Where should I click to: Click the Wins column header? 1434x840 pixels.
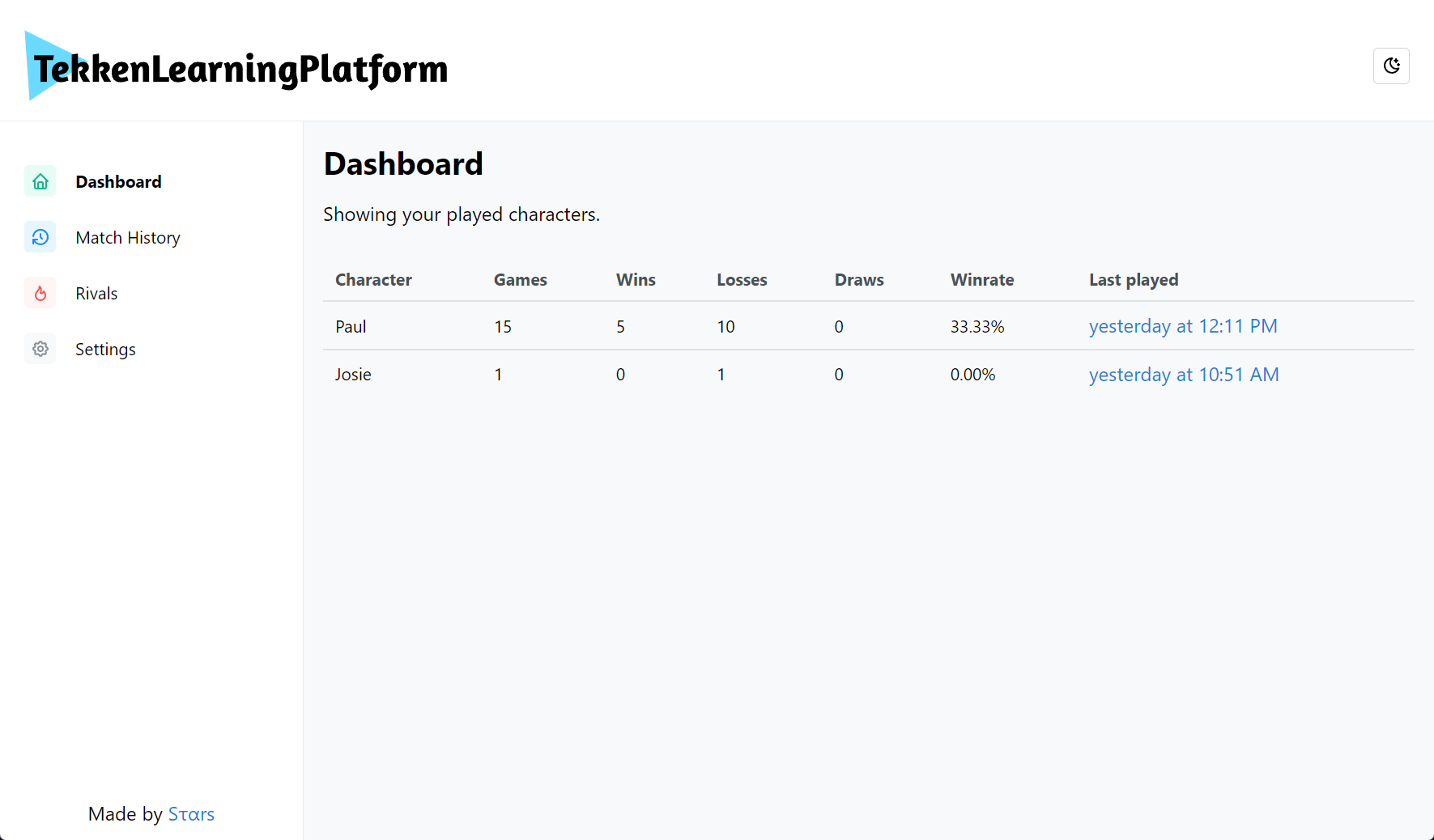[x=636, y=280]
